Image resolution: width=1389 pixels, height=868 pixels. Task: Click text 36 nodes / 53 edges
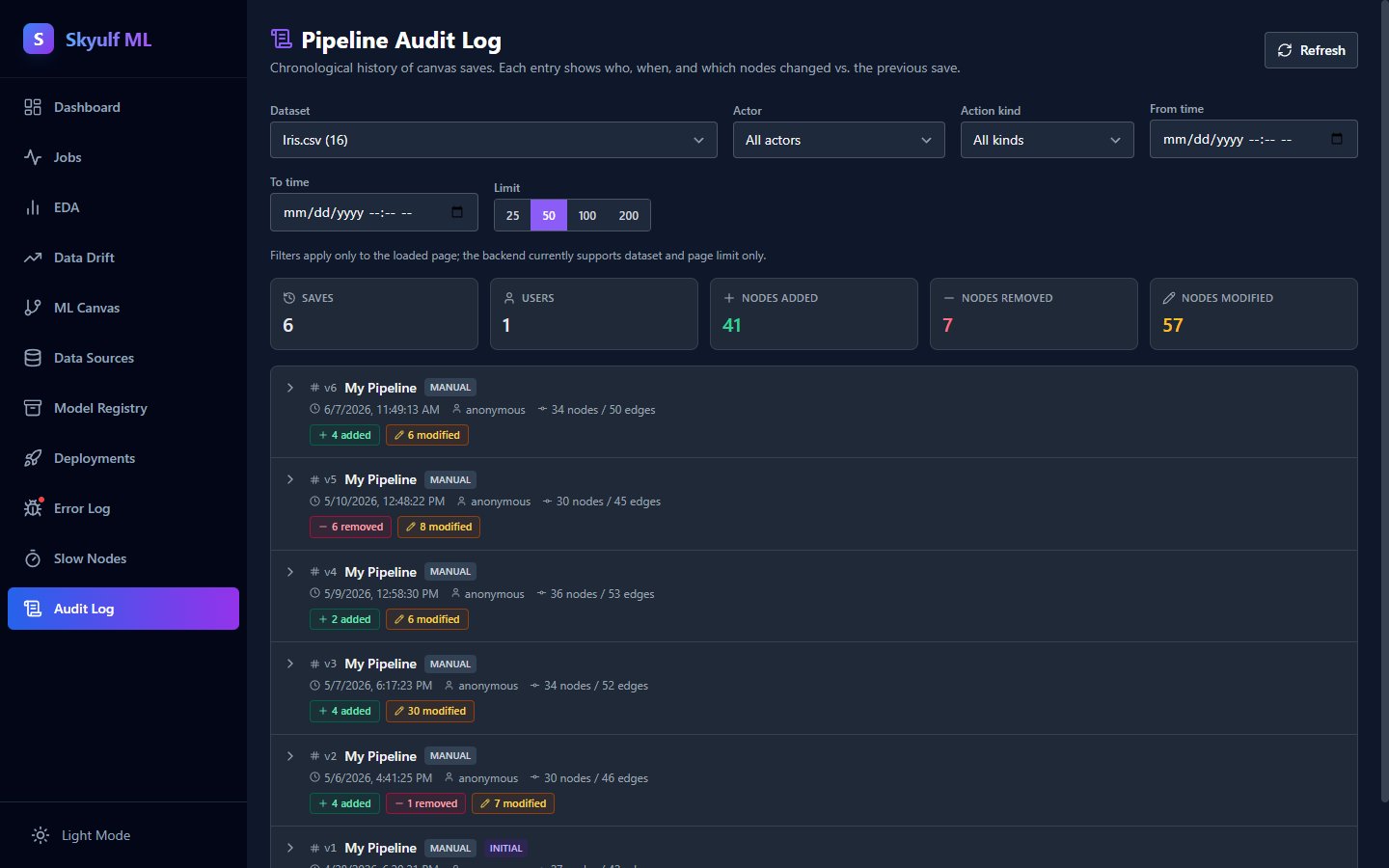602,594
